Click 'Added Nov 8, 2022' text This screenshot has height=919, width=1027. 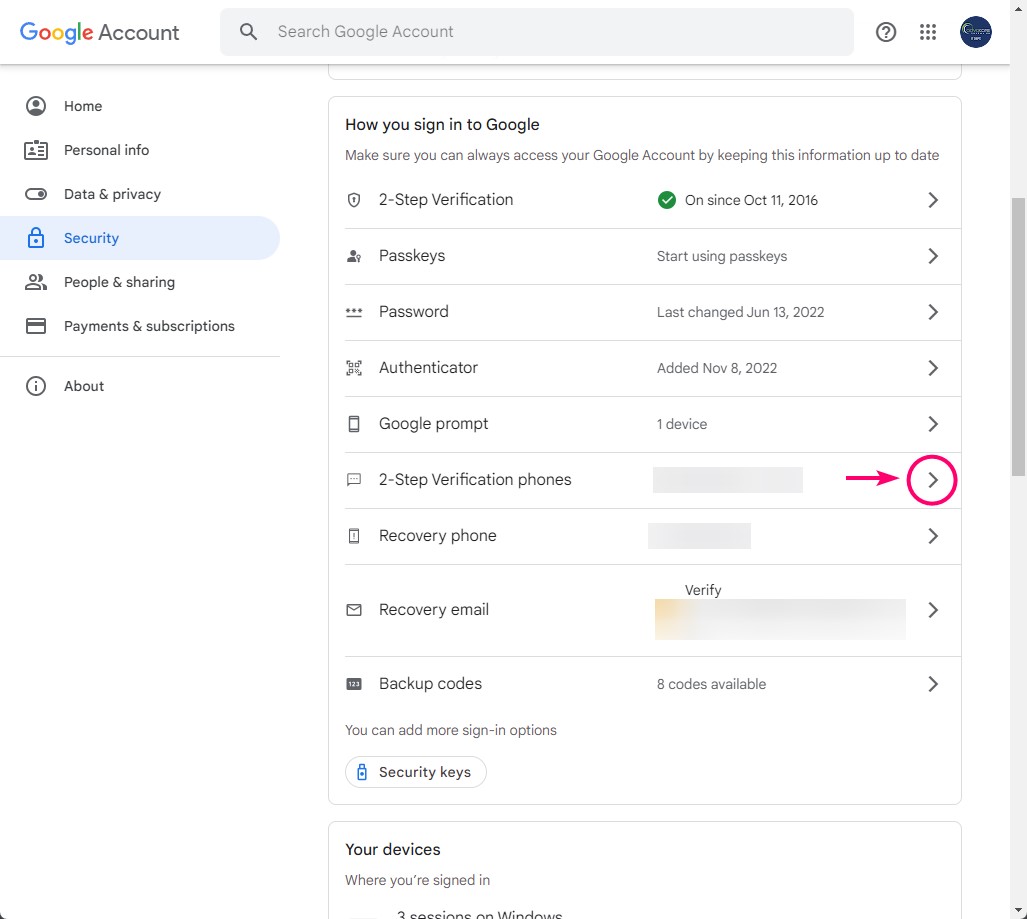[717, 368]
